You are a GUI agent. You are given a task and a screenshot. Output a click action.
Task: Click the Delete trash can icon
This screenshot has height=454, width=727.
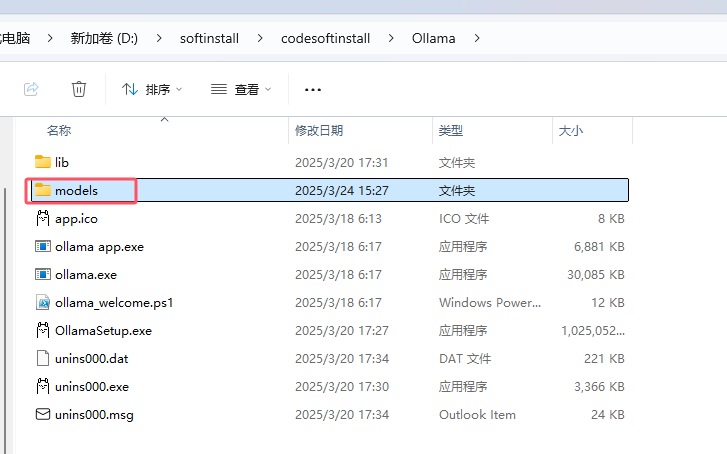[79, 89]
